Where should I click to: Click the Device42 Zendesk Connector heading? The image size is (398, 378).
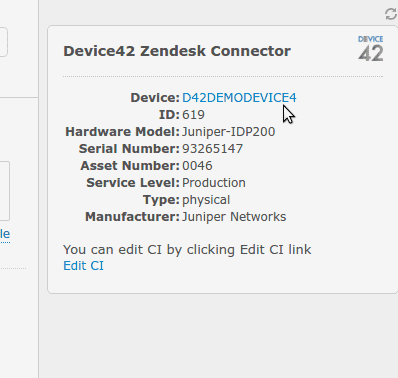tap(177, 51)
